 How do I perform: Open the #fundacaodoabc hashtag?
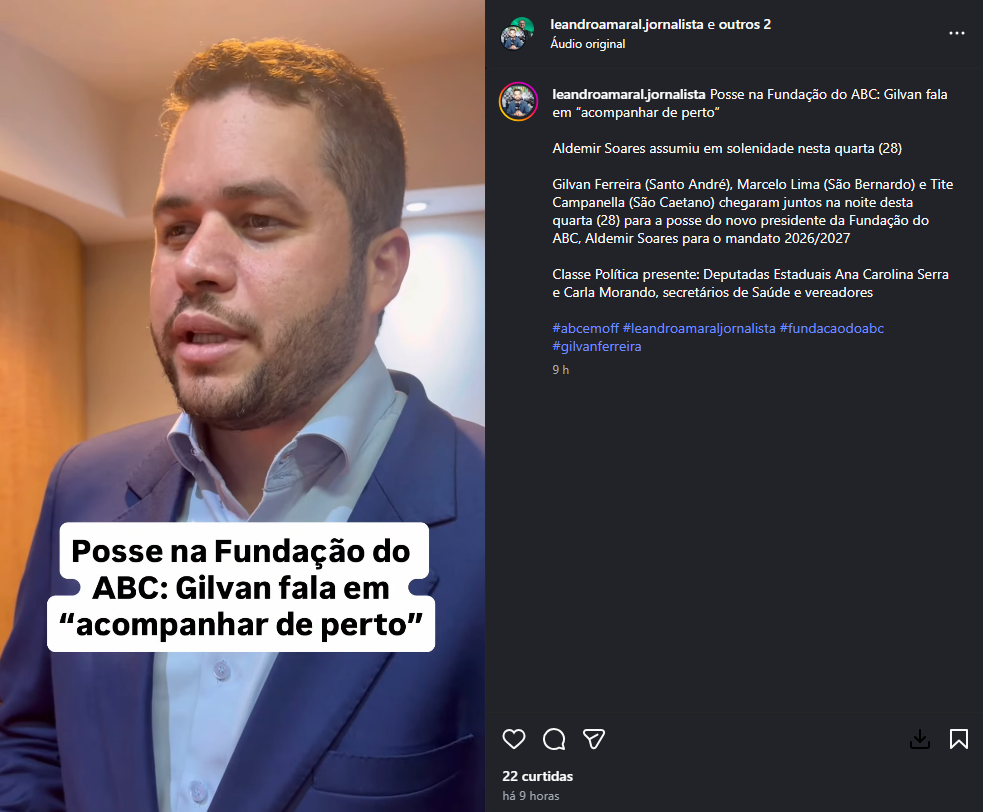832,329
